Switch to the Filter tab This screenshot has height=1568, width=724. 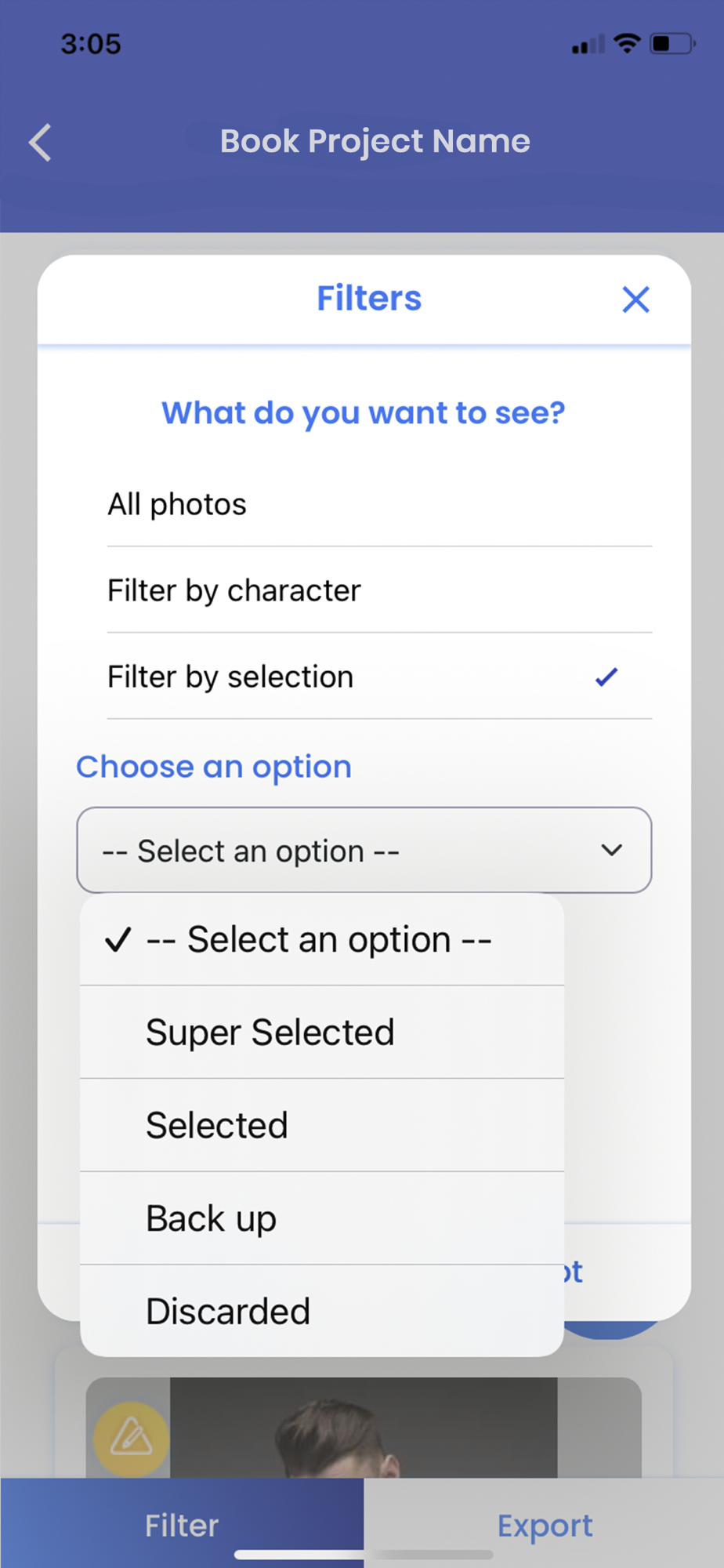tap(182, 1526)
